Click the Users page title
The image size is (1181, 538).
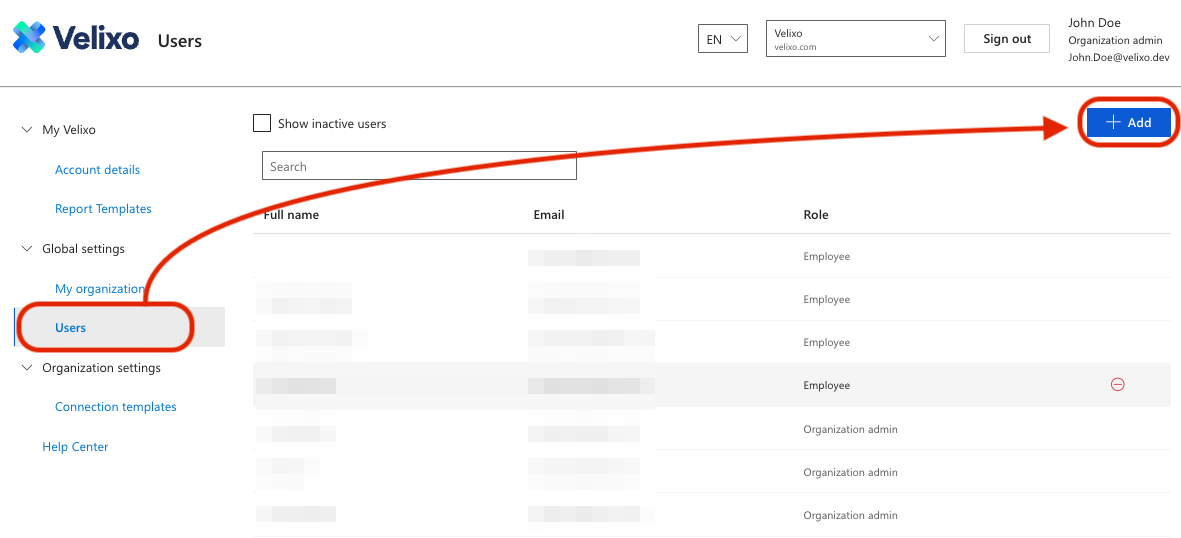180,41
